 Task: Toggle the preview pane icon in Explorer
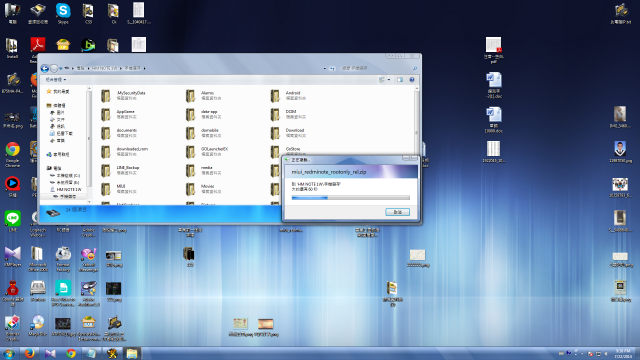pos(400,80)
